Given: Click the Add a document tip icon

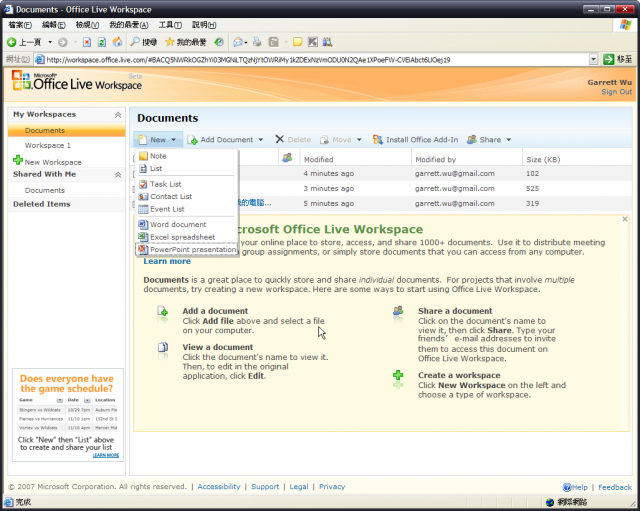Looking at the screenshot, I should pos(162,312).
